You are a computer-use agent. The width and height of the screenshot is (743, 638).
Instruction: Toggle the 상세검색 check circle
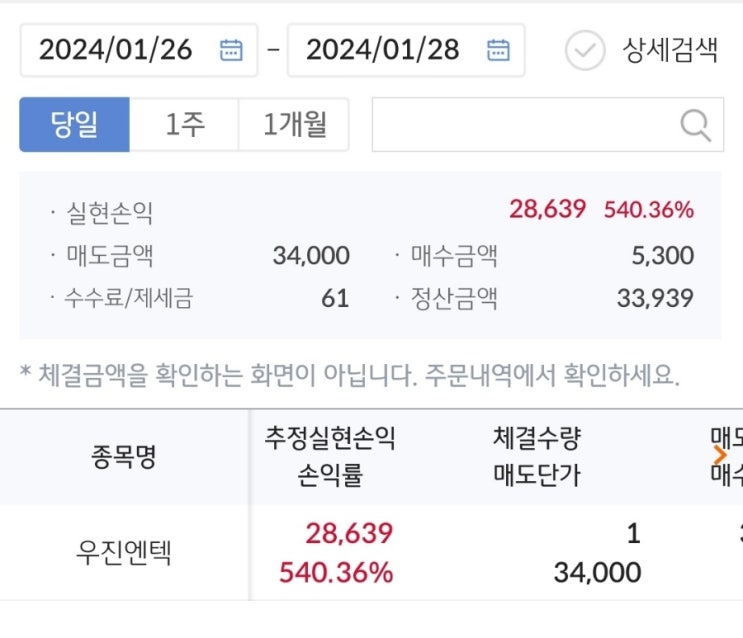coord(585,50)
